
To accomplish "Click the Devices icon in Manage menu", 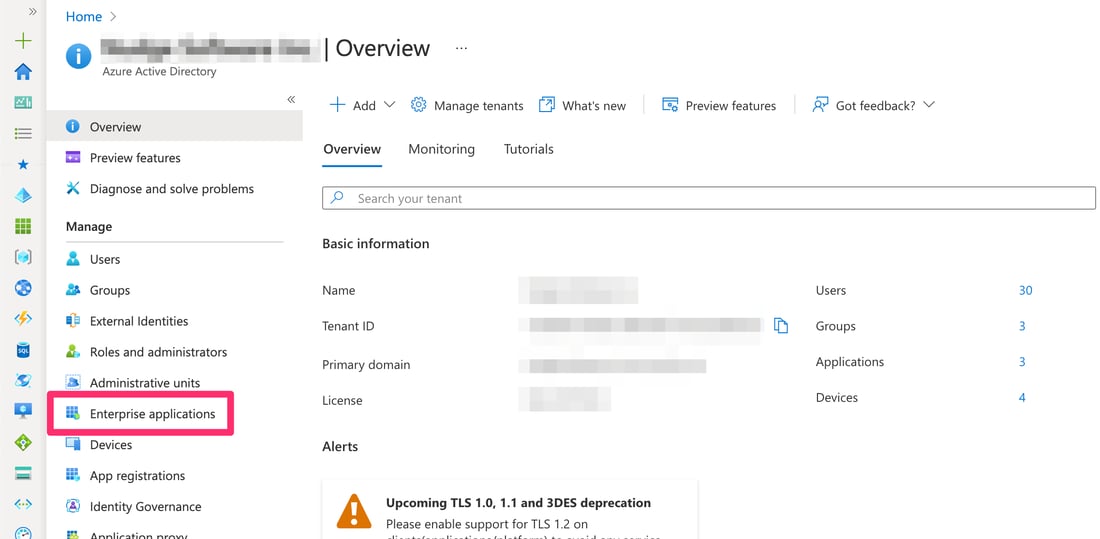I will pos(72,444).
